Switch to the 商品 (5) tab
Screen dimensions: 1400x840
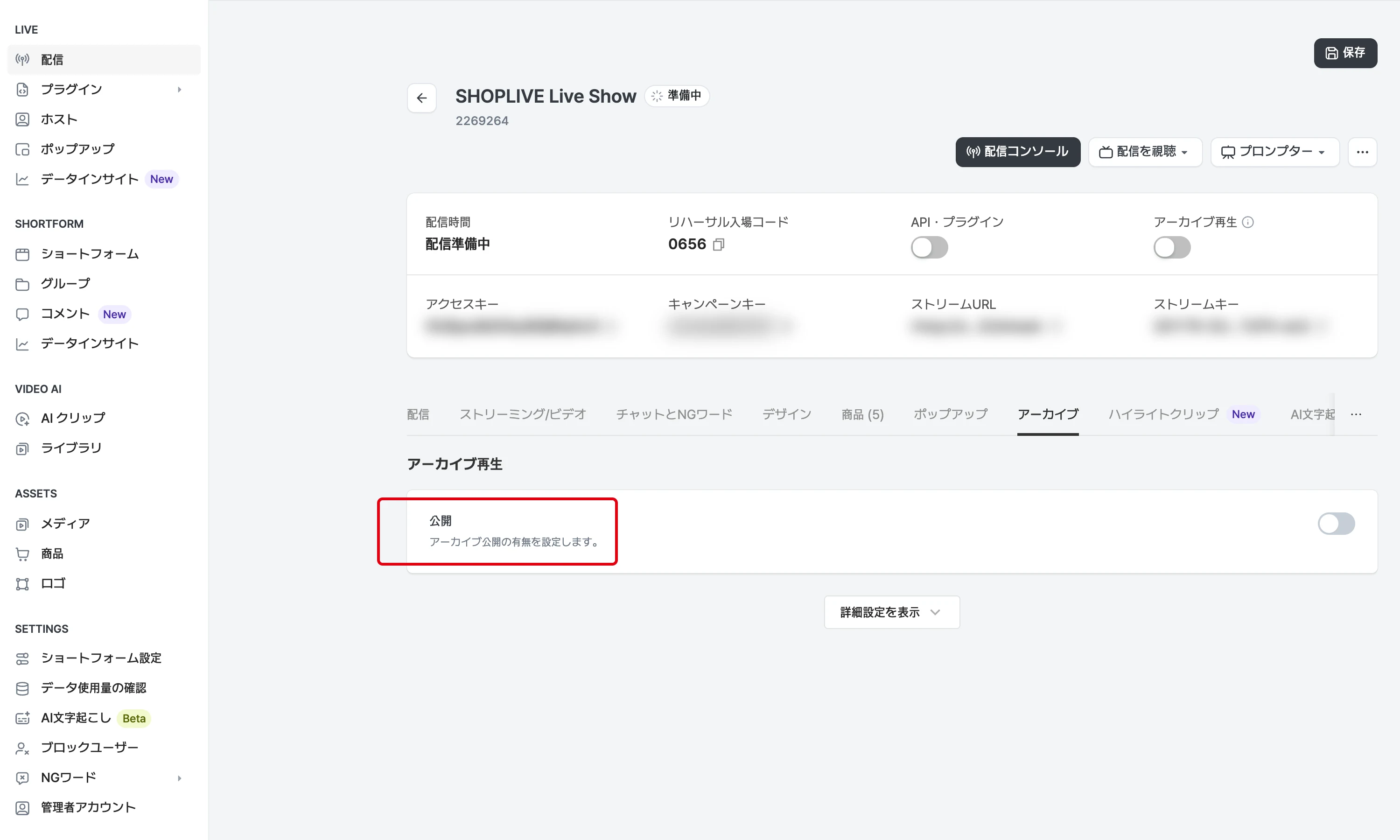point(862,414)
